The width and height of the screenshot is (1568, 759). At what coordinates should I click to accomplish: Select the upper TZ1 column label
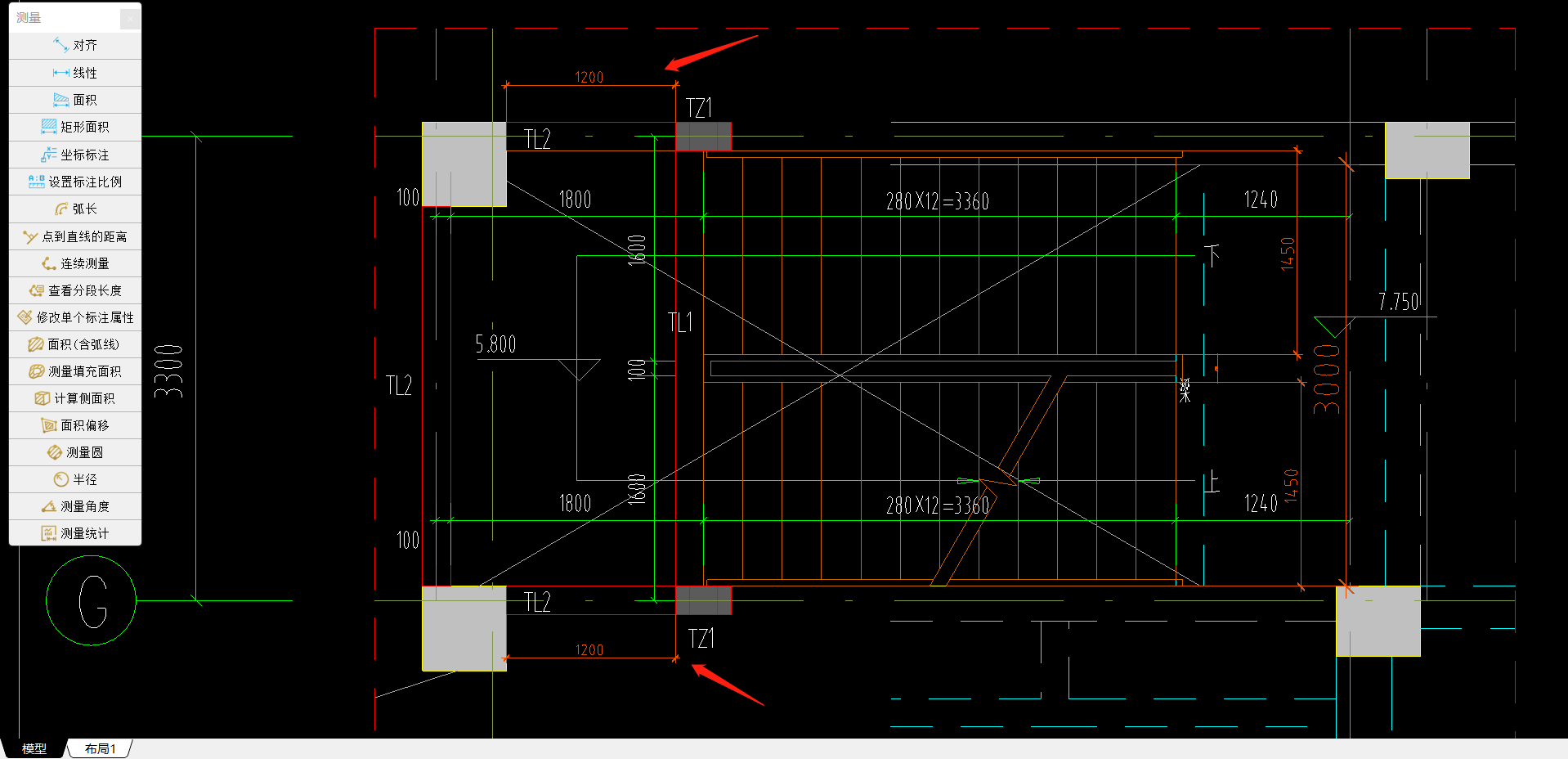(699, 108)
